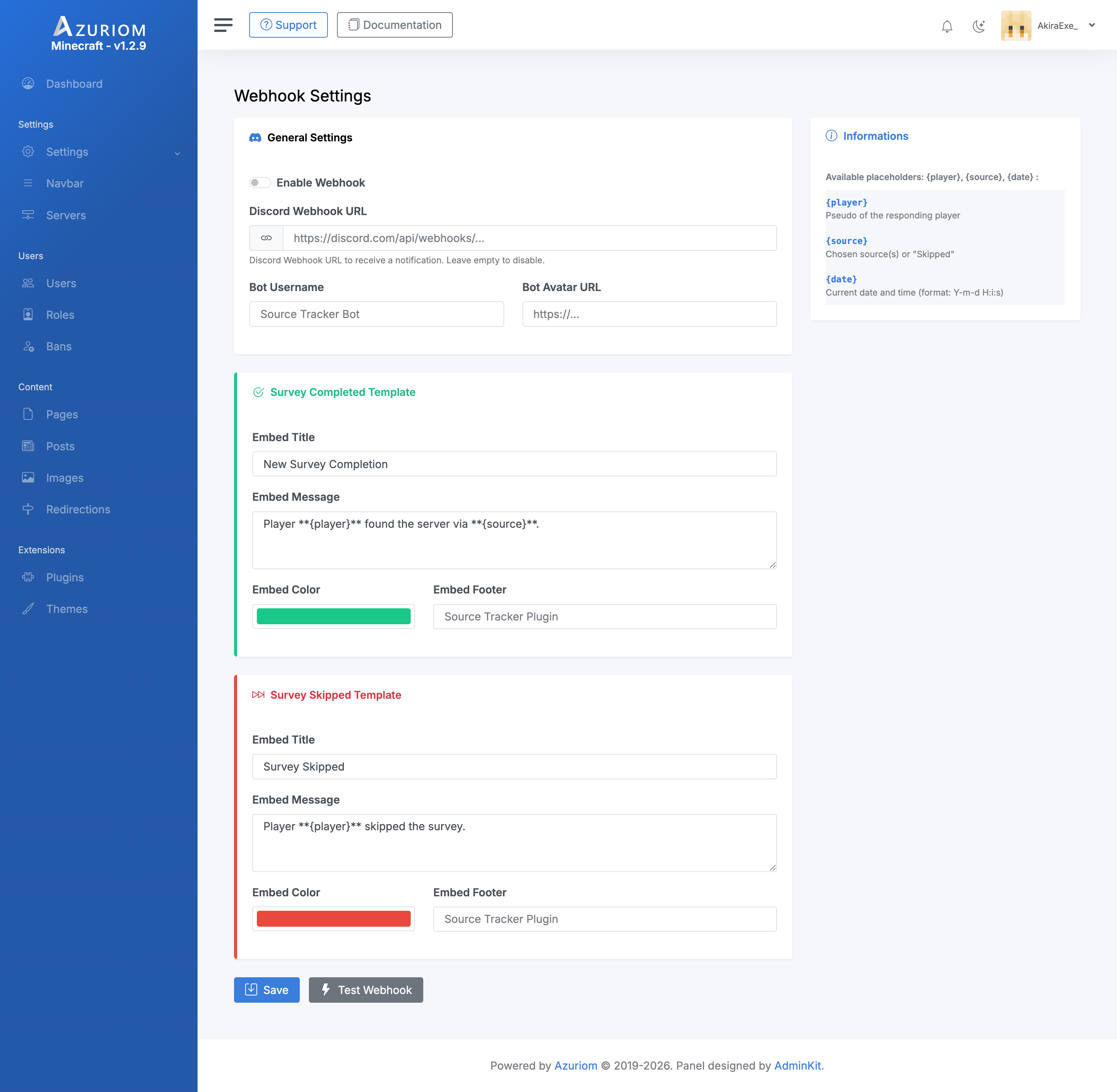Click the AkiraExe_ avatar image
1117x1092 pixels.
1016,26
